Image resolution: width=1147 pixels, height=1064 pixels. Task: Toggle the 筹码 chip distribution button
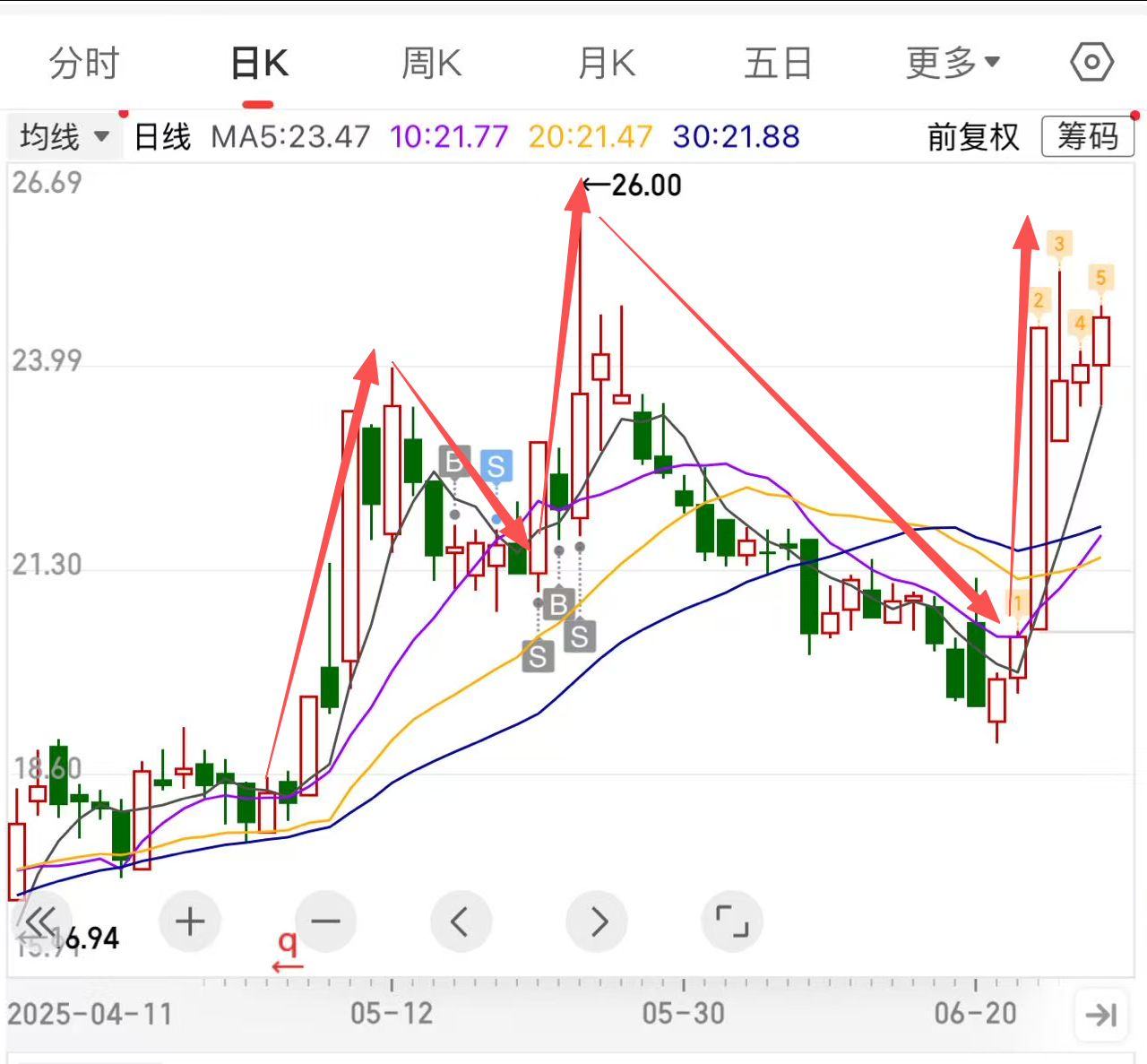(1088, 137)
